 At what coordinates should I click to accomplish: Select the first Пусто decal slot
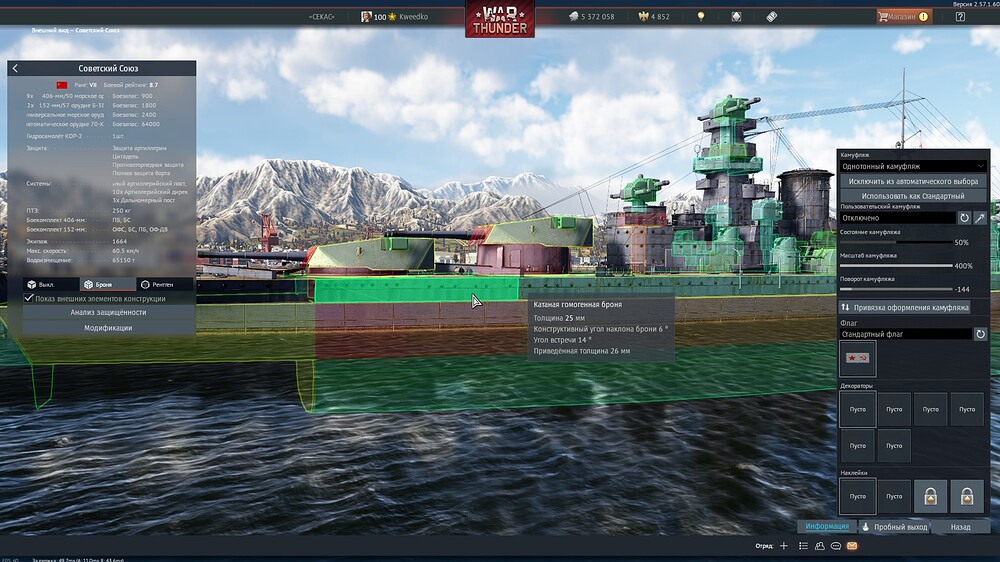coord(857,496)
